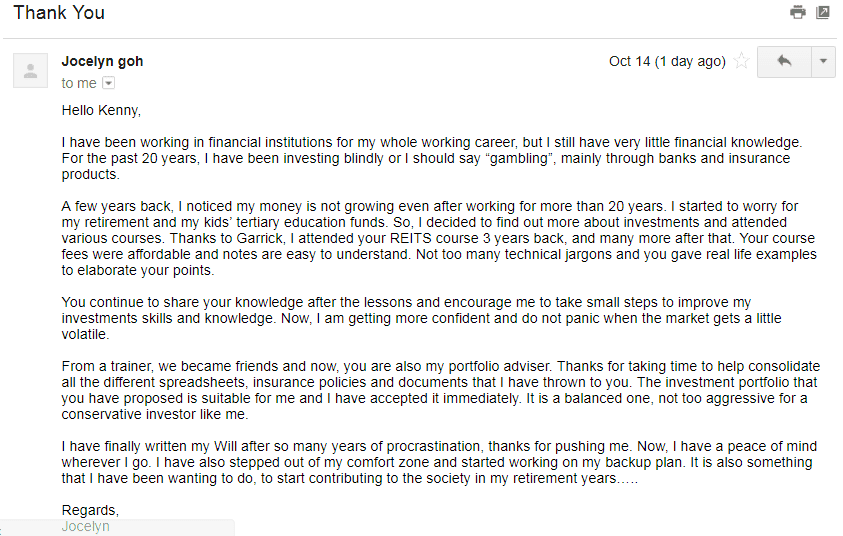Viewport: 843px width, 536px height.
Task: Click the "Regards," closing line
Action: tap(90, 510)
